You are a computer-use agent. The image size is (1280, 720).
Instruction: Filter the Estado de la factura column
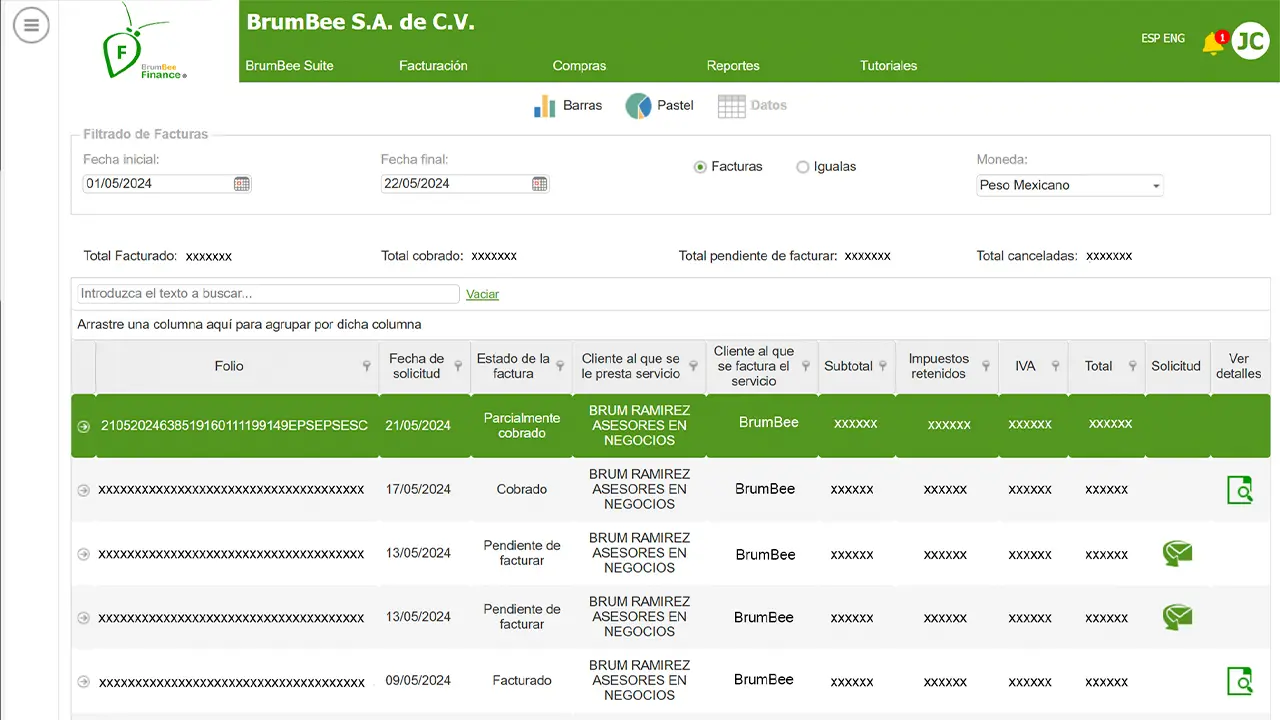(560, 366)
